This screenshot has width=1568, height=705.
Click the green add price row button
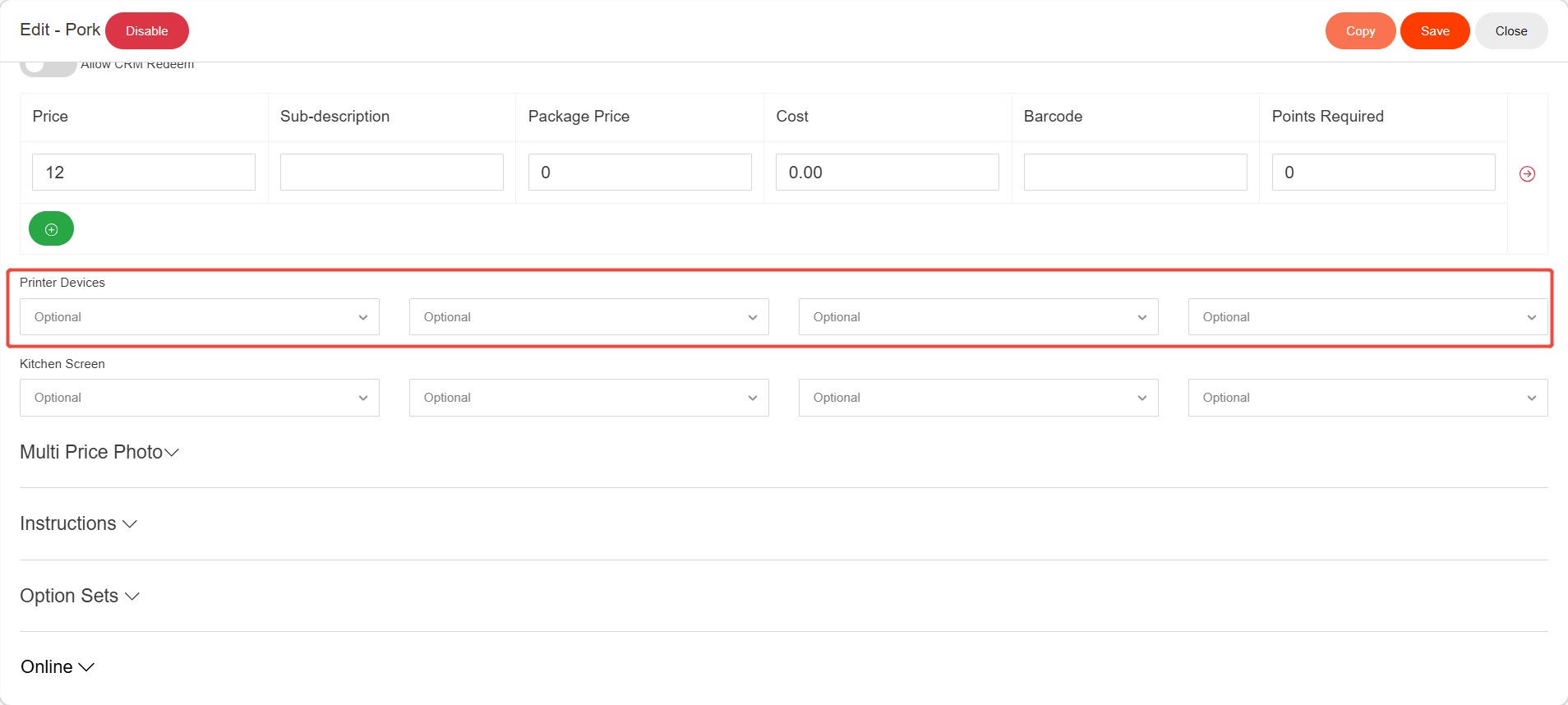[x=51, y=229]
